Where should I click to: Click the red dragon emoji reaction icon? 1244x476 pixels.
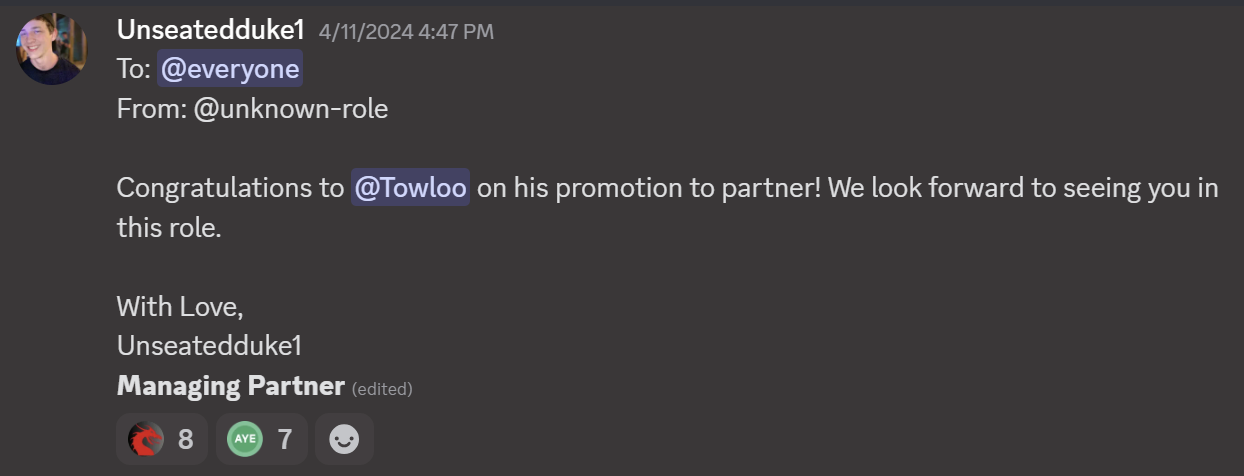pyautogui.click(x=146, y=439)
